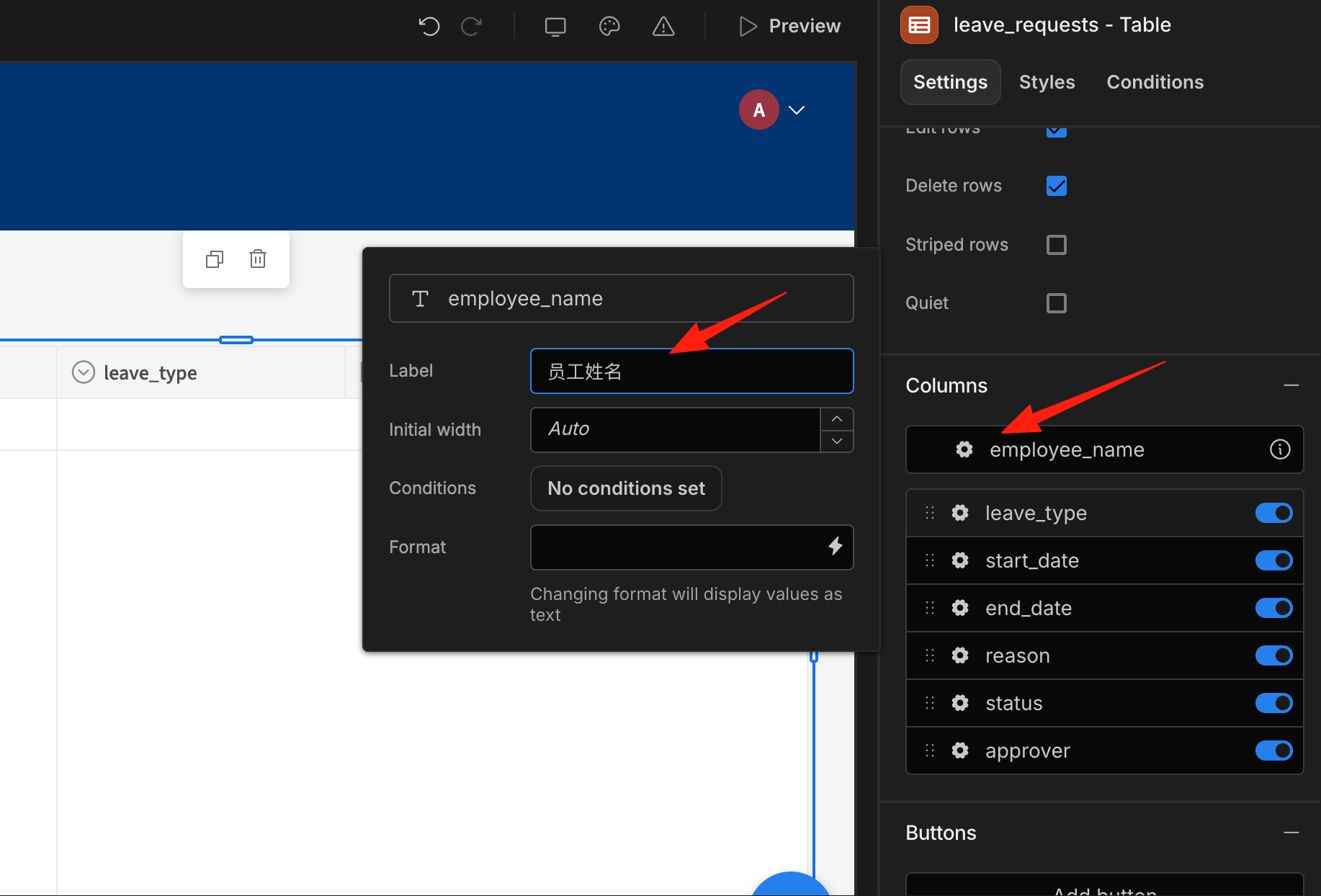The width and height of the screenshot is (1321, 896).
Task: Increase Initial width with up stepper
Action: pyautogui.click(x=837, y=418)
